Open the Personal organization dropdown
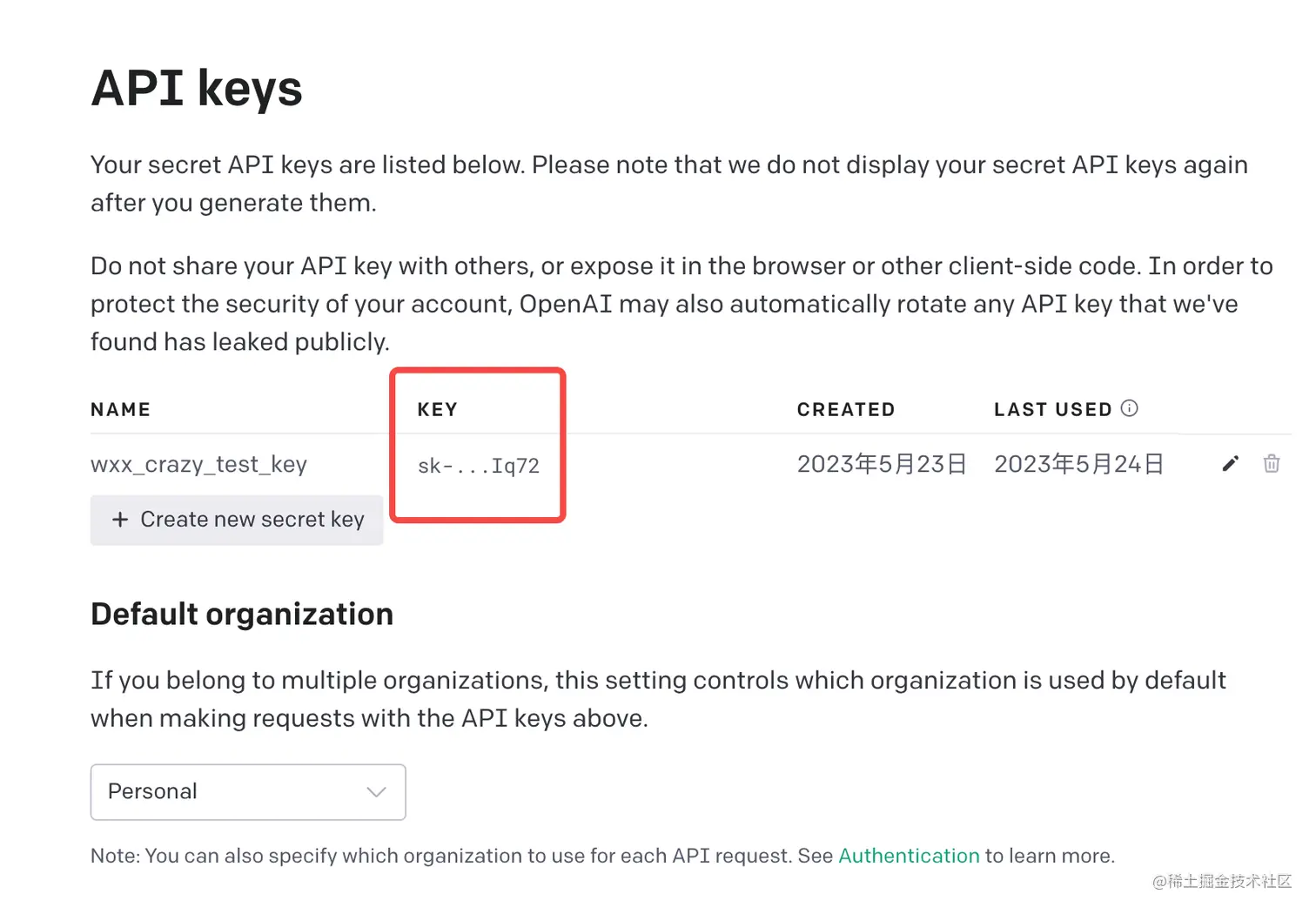 [248, 792]
